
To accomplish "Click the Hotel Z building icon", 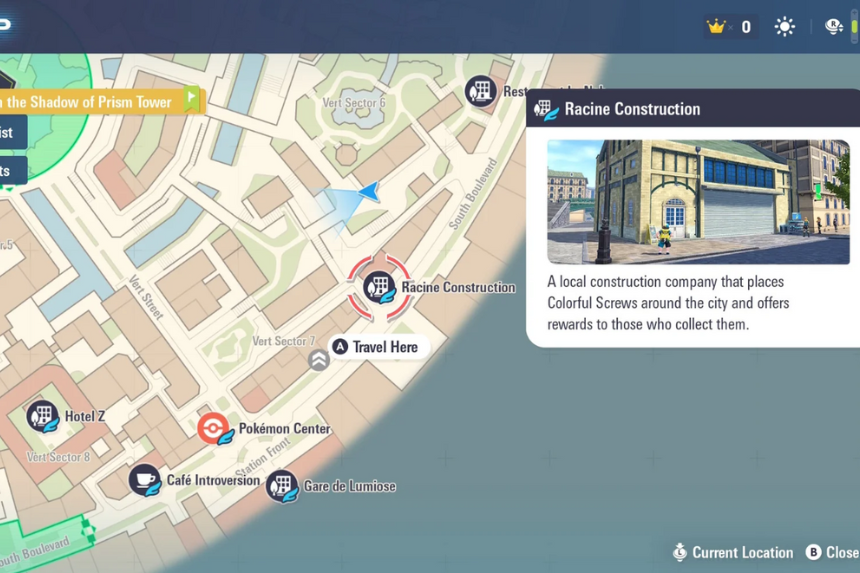I will pos(43,416).
